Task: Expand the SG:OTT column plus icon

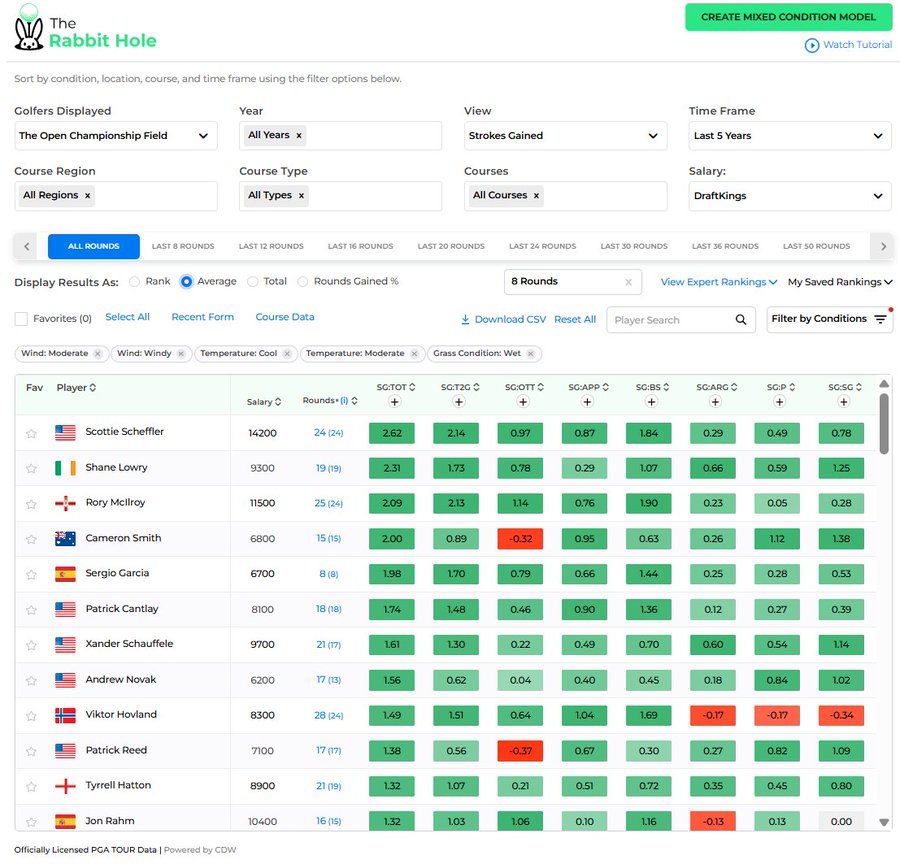Action: [x=523, y=402]
